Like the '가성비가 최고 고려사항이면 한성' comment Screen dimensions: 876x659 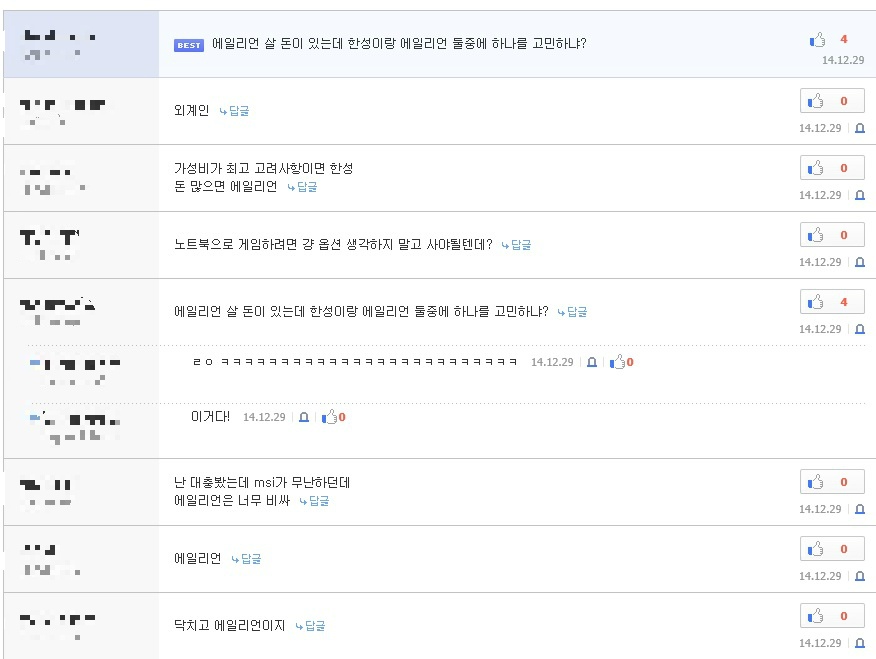pos(832,168)
